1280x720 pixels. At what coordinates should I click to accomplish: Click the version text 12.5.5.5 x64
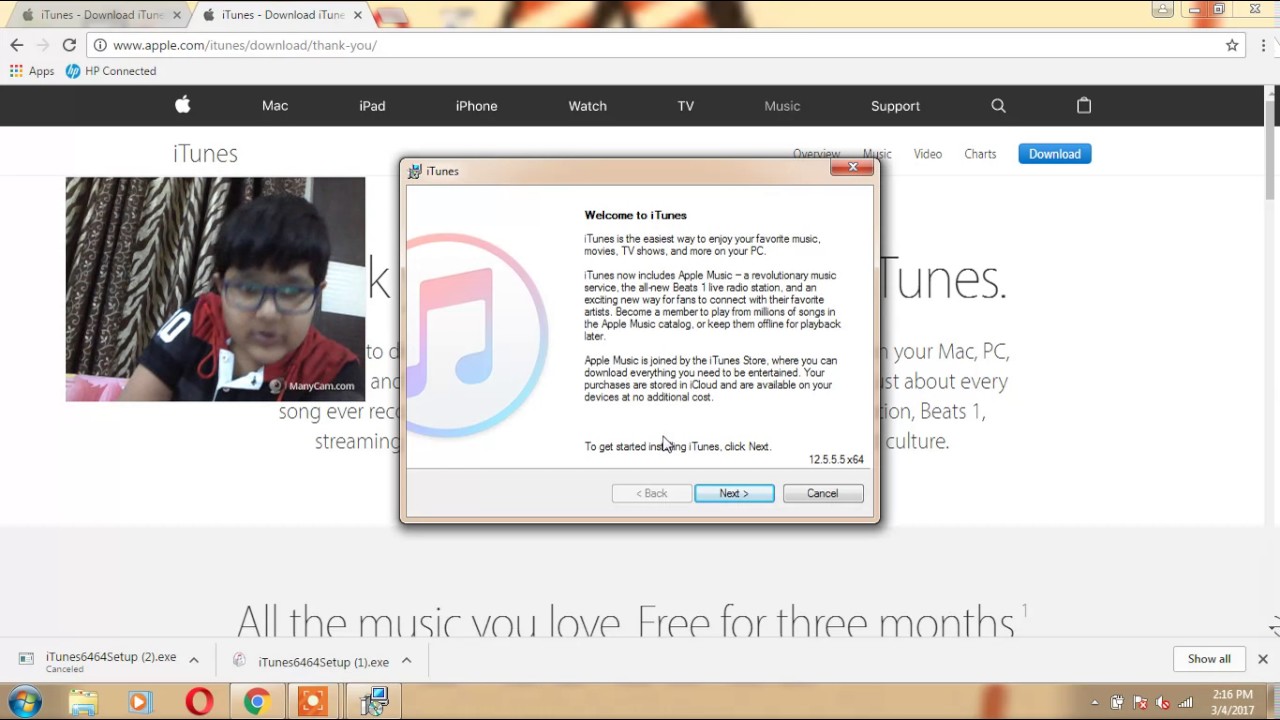(836, 460)
